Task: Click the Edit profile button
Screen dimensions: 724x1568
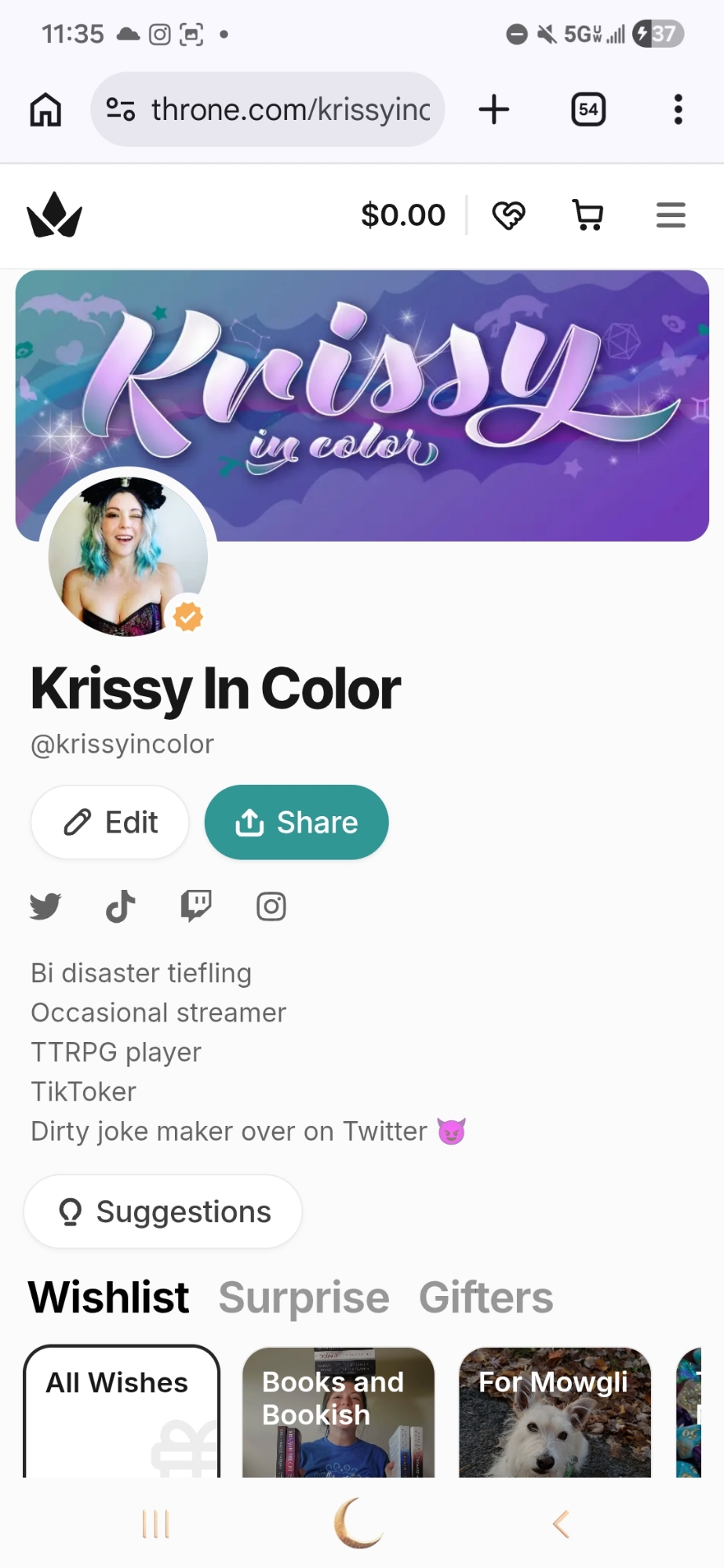Action: [x=110, y=822]
